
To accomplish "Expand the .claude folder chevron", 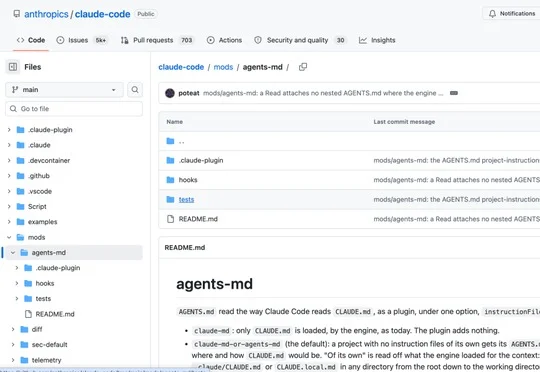I will coord(9,145).
